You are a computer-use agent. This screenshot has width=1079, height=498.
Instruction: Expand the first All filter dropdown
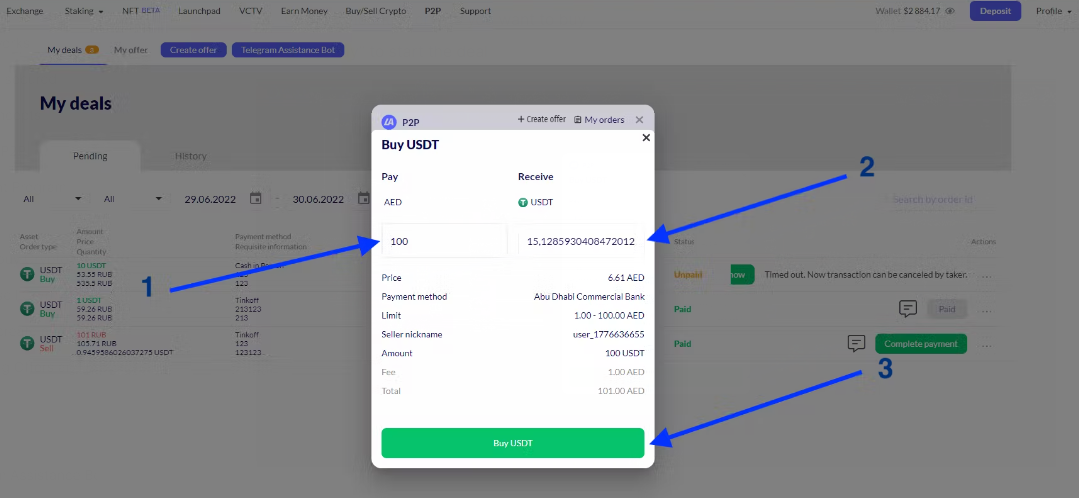click(52, 199)
